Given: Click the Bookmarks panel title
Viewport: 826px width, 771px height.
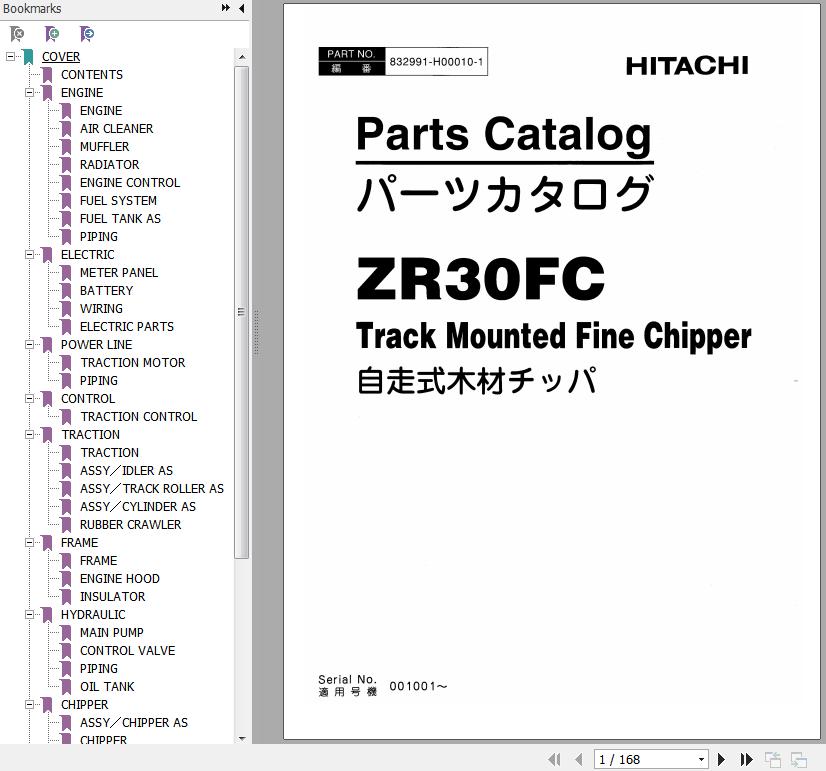Looking at the screenshot, I should point(32,8).
